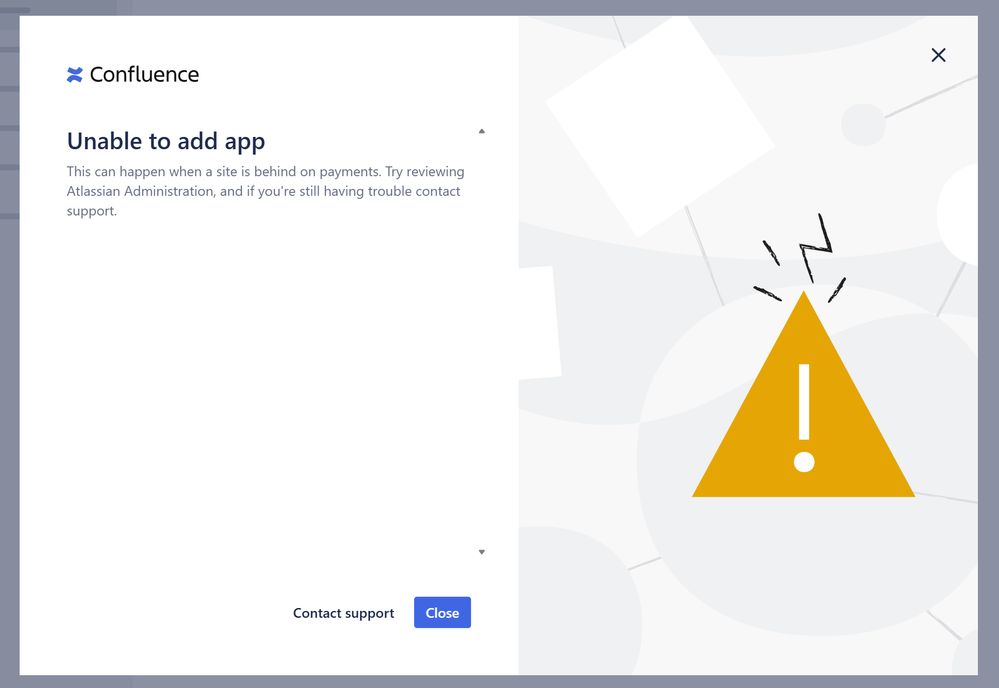Click the Close button
This screenshot has width=999, height=688.
[x=442, y=612]
